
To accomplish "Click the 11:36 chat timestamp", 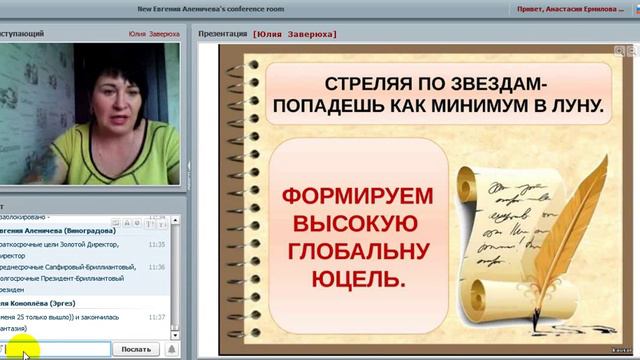I will click(x=157, y=267).
